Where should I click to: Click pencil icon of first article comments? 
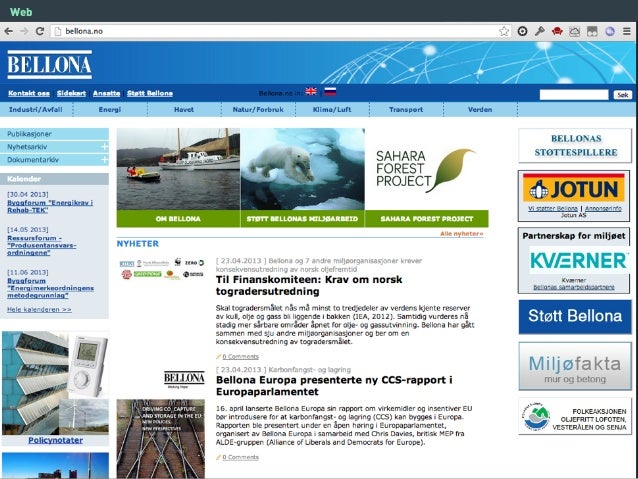[x=218, y=357]
